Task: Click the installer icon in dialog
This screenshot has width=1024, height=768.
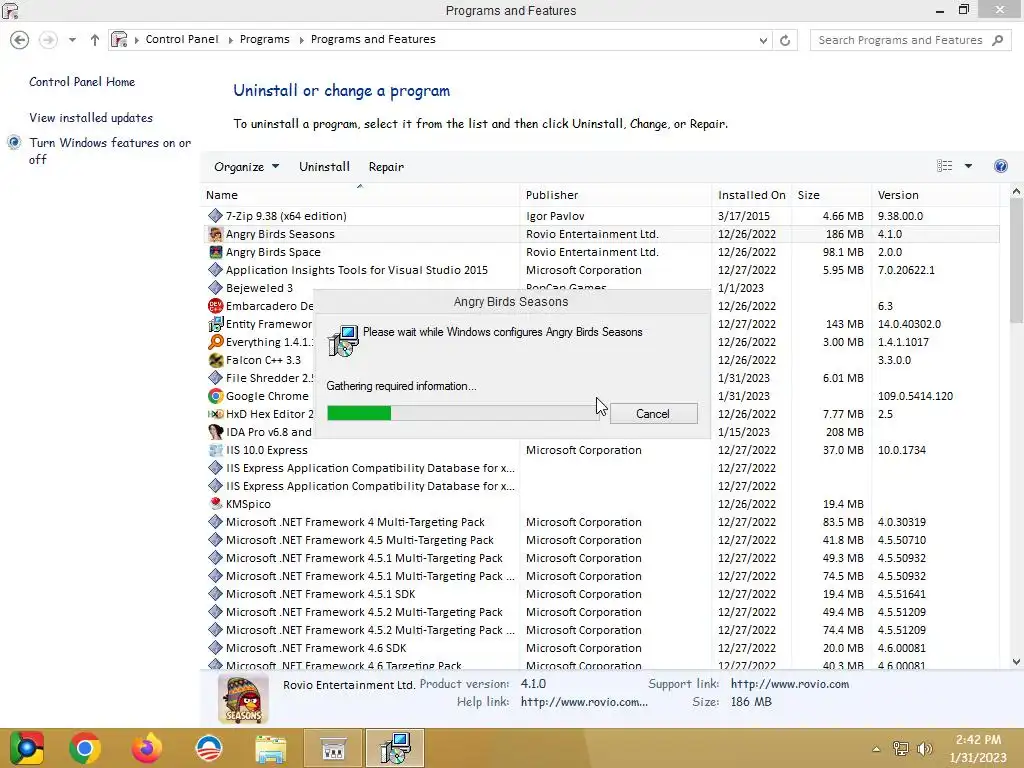Action: [343, 341]
